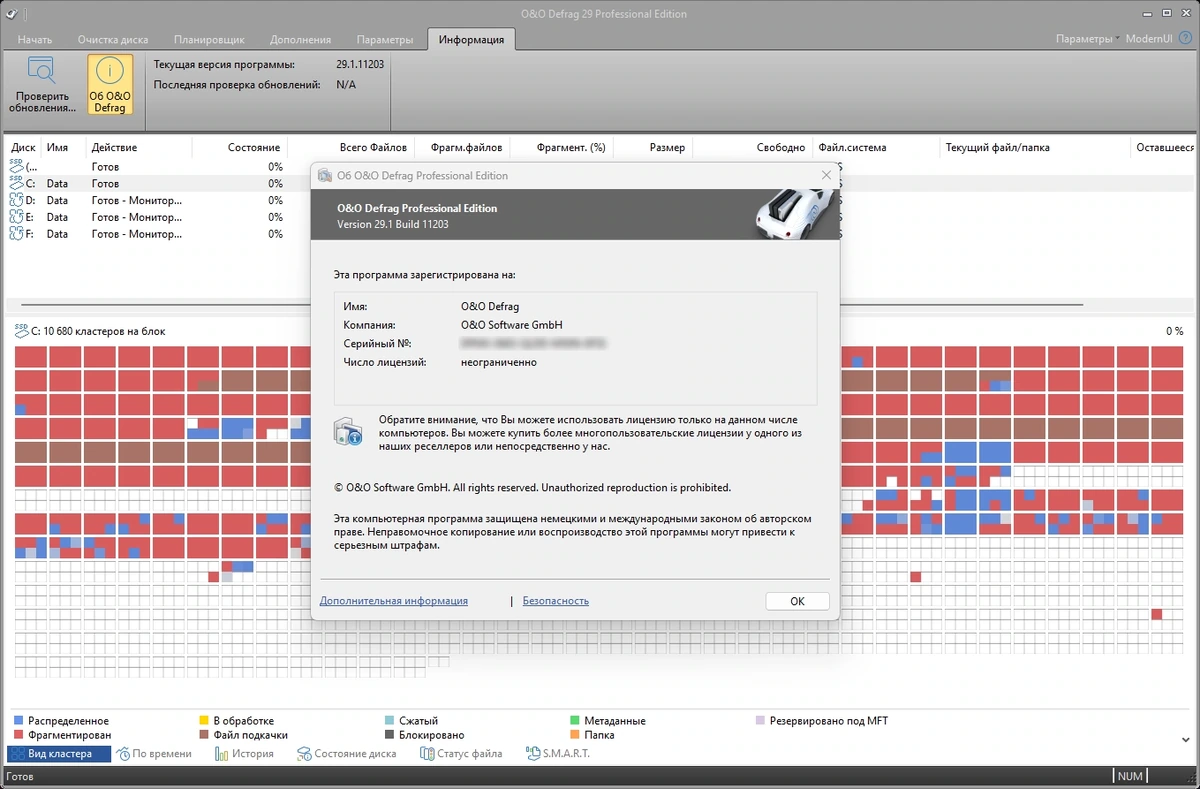Click the Папка orange legend swatch

pos(575,735)
